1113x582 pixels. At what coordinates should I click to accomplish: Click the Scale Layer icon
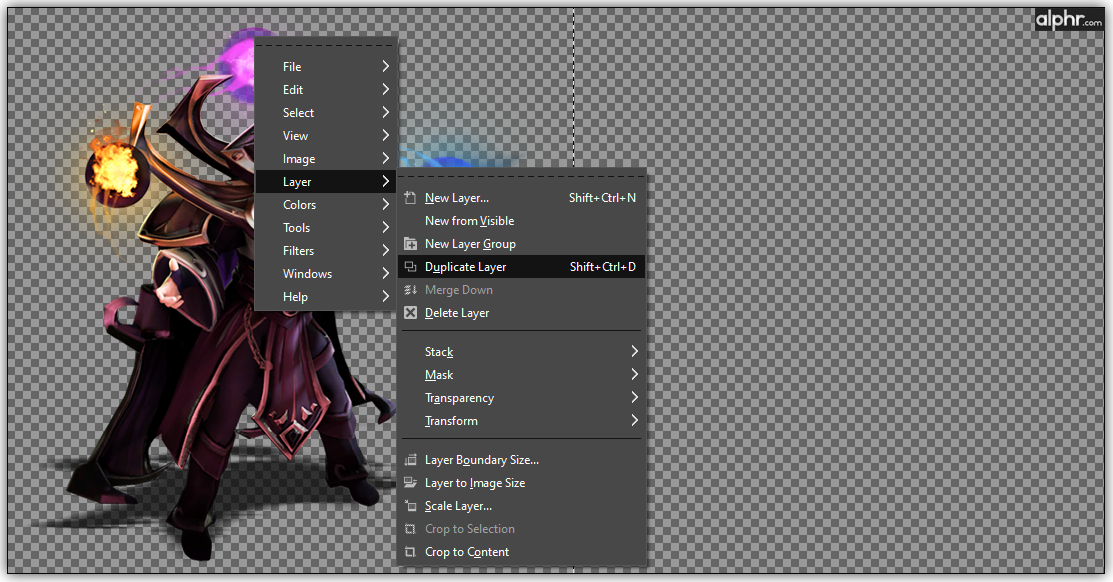click(x=410, y=506)
